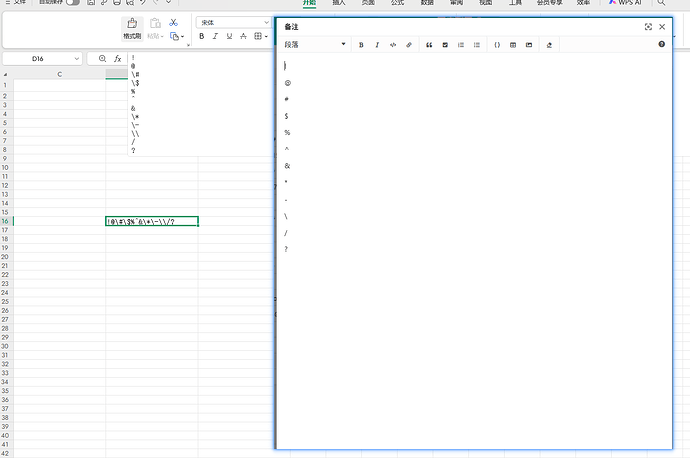This screenshot has height=458, width=690.
Task: Click the help question mark in 备注 toolbar
Action: point(662,45)
